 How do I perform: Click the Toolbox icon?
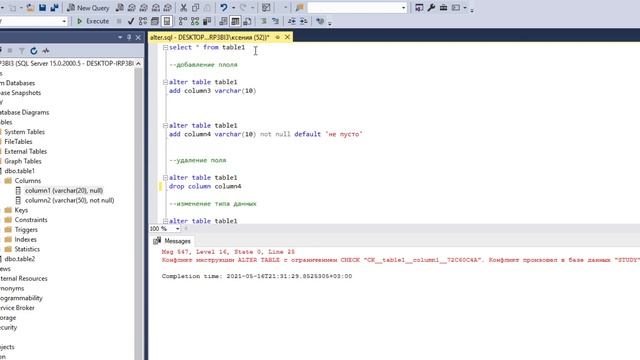click(443, 8)
